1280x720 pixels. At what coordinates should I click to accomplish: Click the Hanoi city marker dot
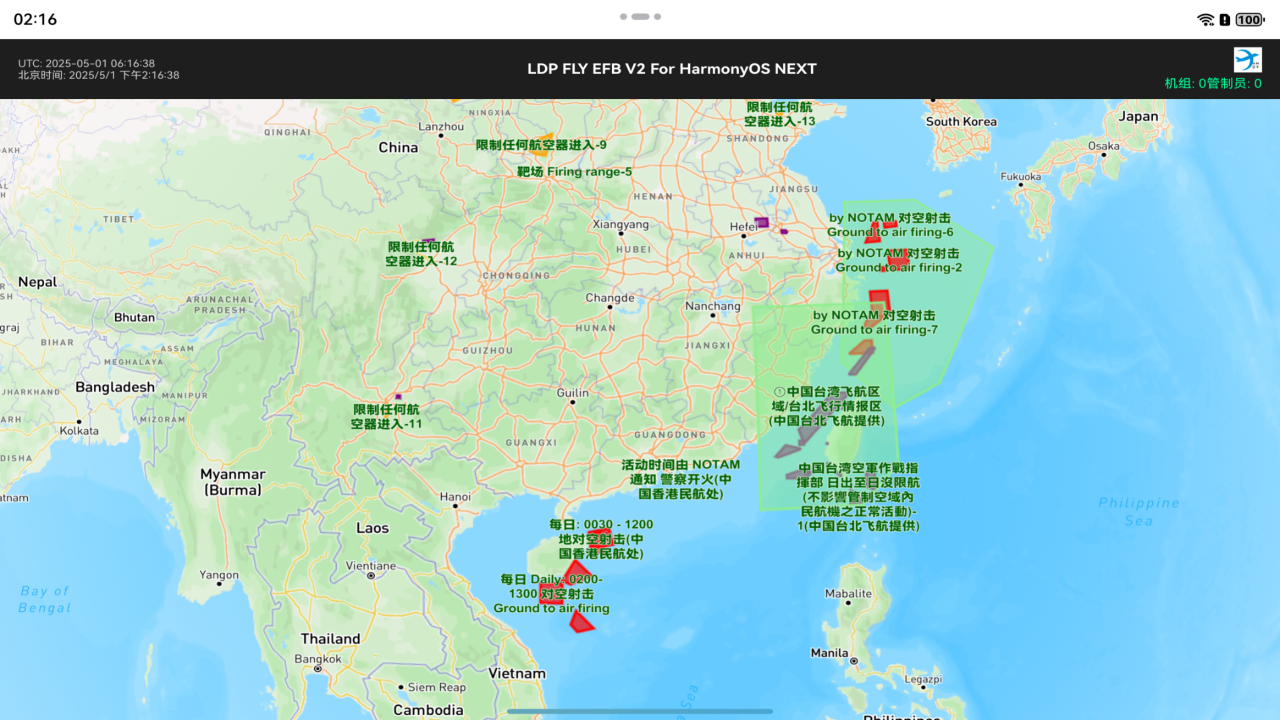(x=455, y=507)
